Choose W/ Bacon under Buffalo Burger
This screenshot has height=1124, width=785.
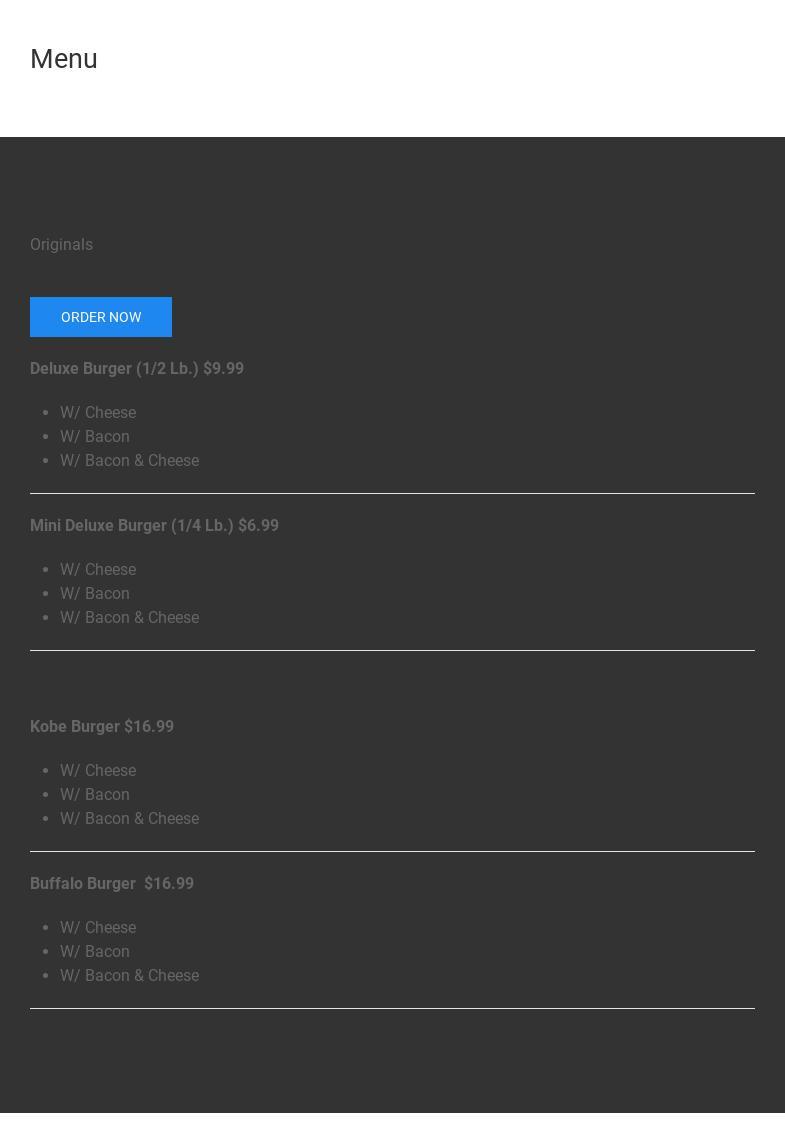tap(95, 951)
